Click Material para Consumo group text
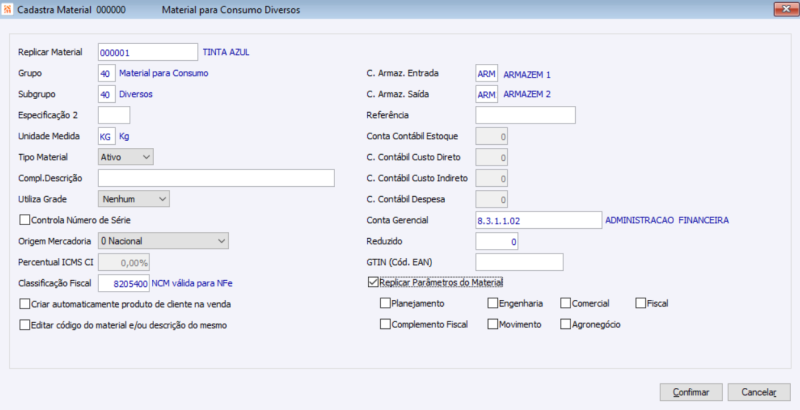The width and height of the screenshot is (800, 410). (x=164, y=73)
